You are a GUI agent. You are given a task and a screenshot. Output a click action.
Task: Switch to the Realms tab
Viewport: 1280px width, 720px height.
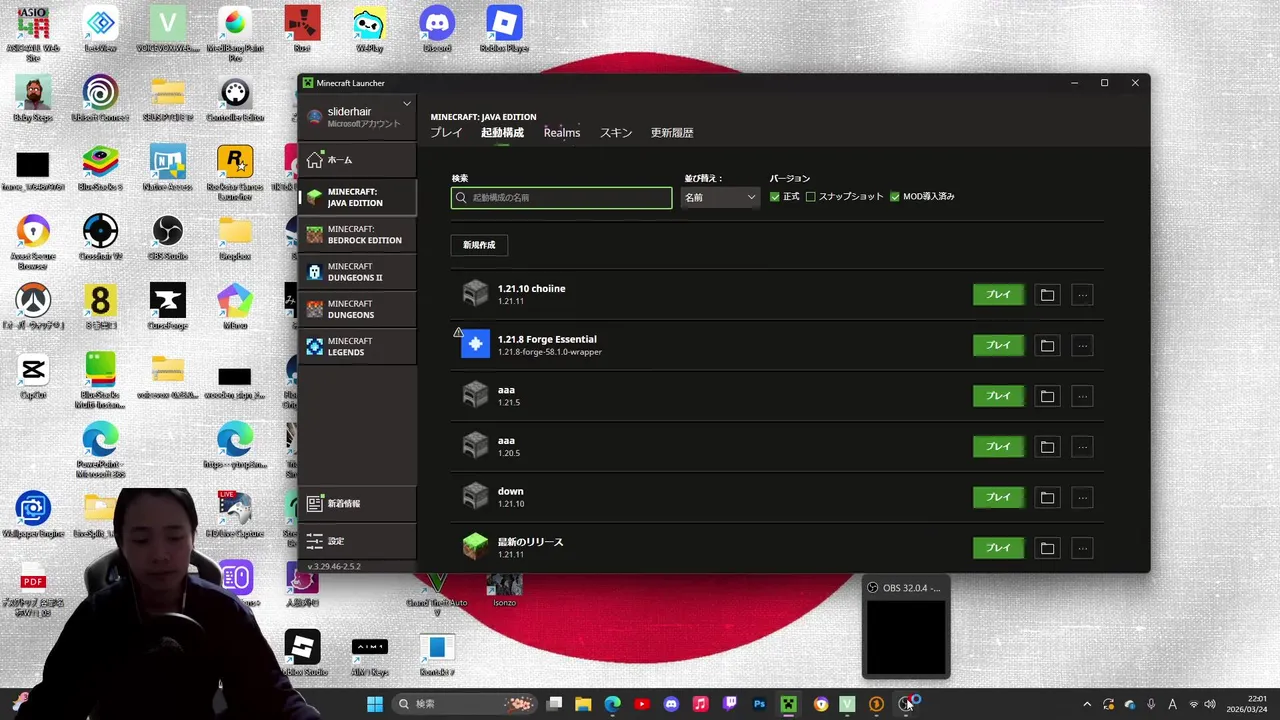click(562, 133)
